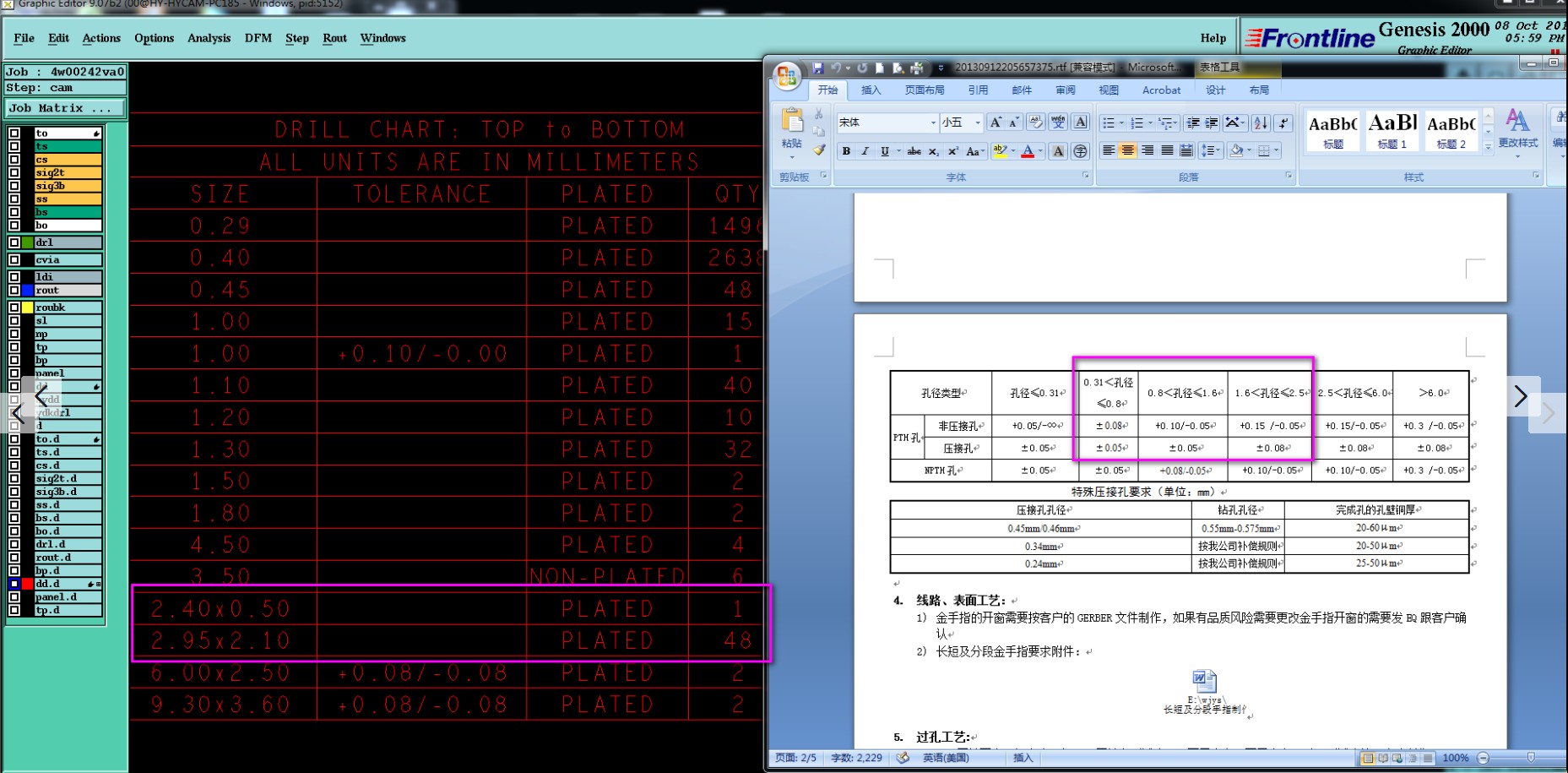
Task: Open font color dropdown arrow
Action: pos(1040,151)
